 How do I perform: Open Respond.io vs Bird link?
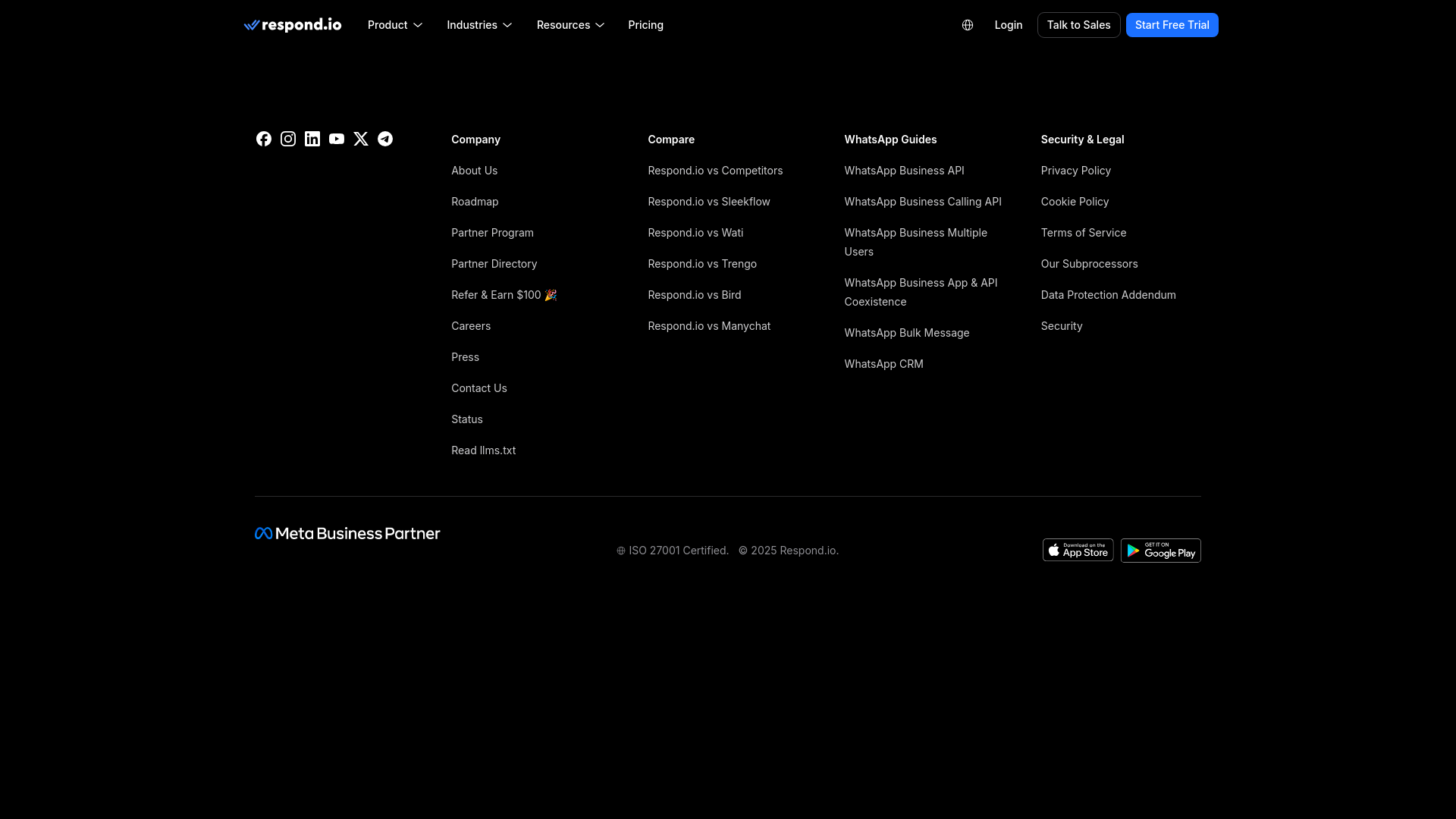click(x=695, y=295)
